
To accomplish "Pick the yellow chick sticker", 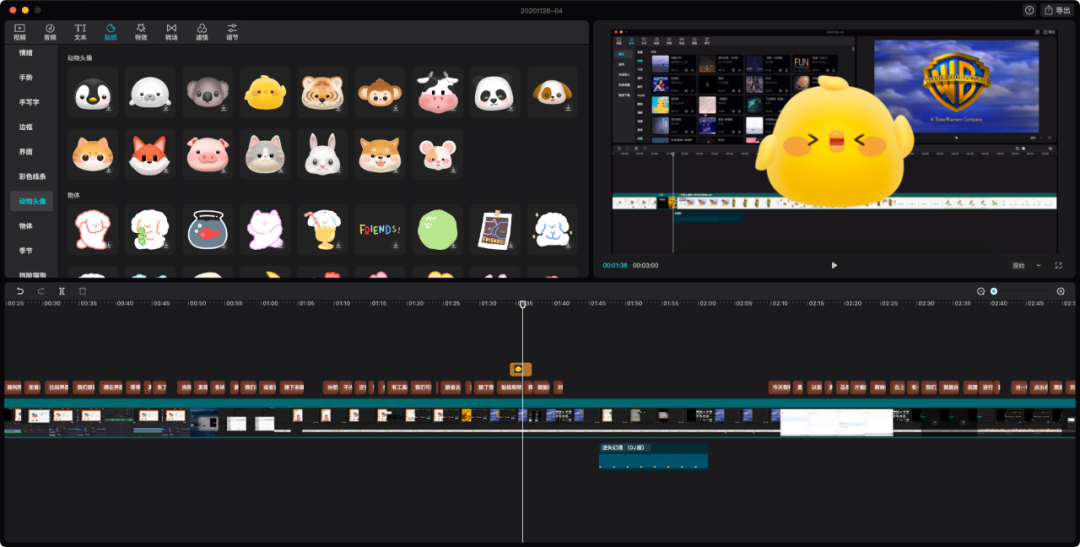I will (x=265, y=92).
